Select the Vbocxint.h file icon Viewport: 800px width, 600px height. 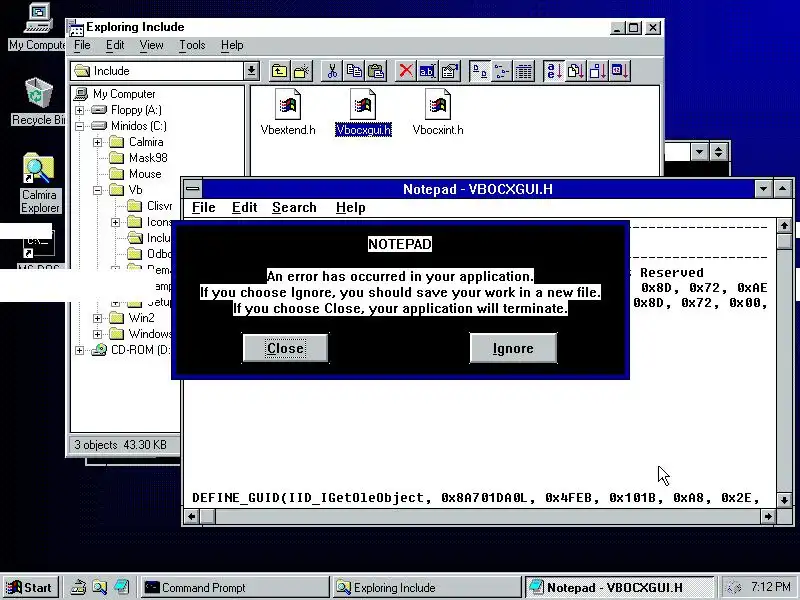click(438, 104)
